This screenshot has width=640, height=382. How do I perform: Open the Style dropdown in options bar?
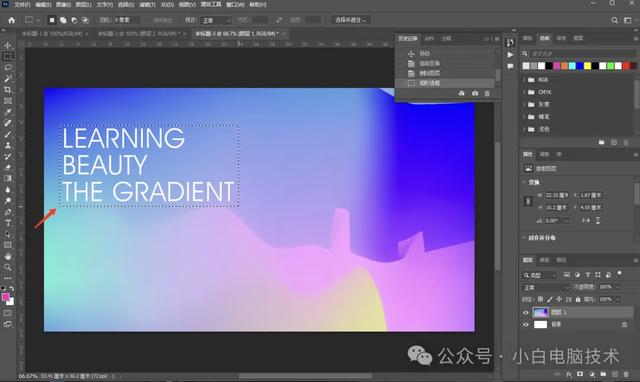216,20
